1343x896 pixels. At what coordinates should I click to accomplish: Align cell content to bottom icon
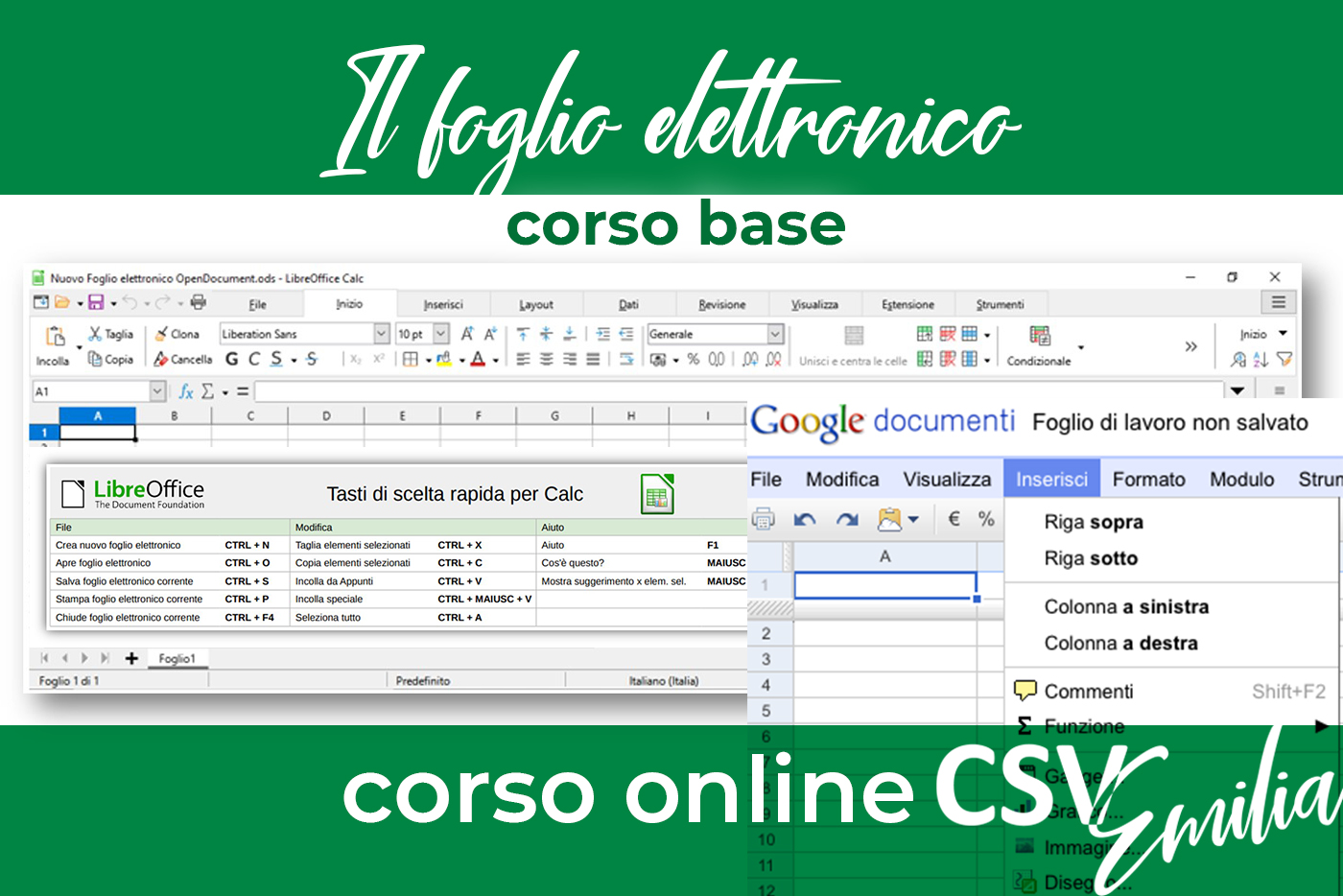pyautogui.click(x=569, y=334)
